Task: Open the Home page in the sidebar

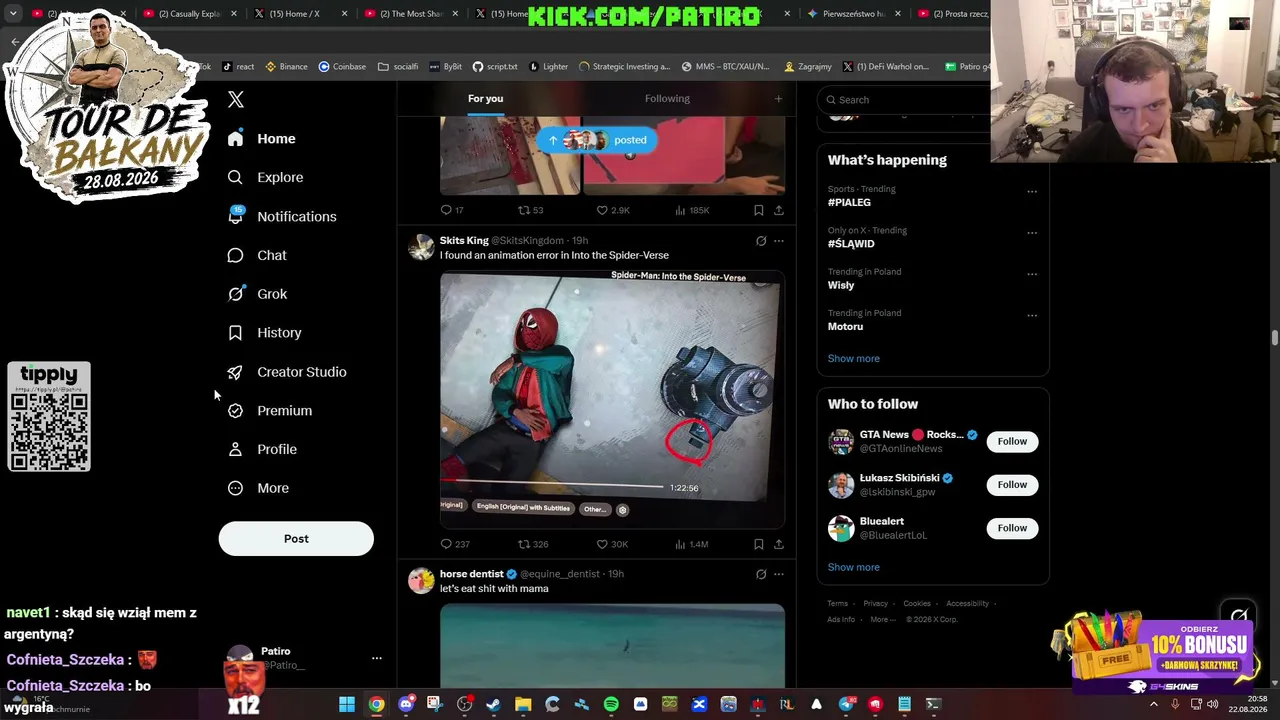Action: [262, 139]
